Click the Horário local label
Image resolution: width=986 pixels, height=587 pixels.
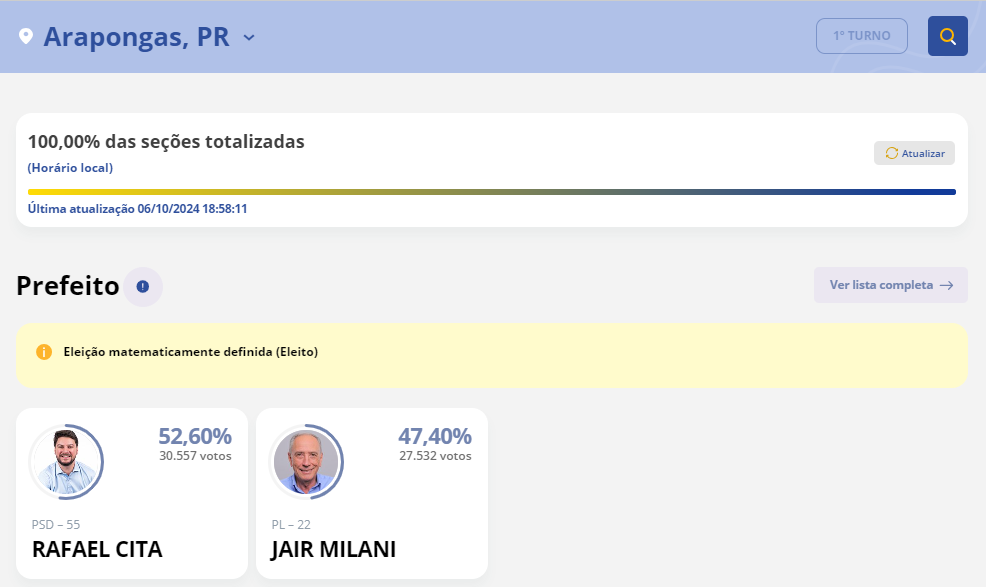point(70,168)
